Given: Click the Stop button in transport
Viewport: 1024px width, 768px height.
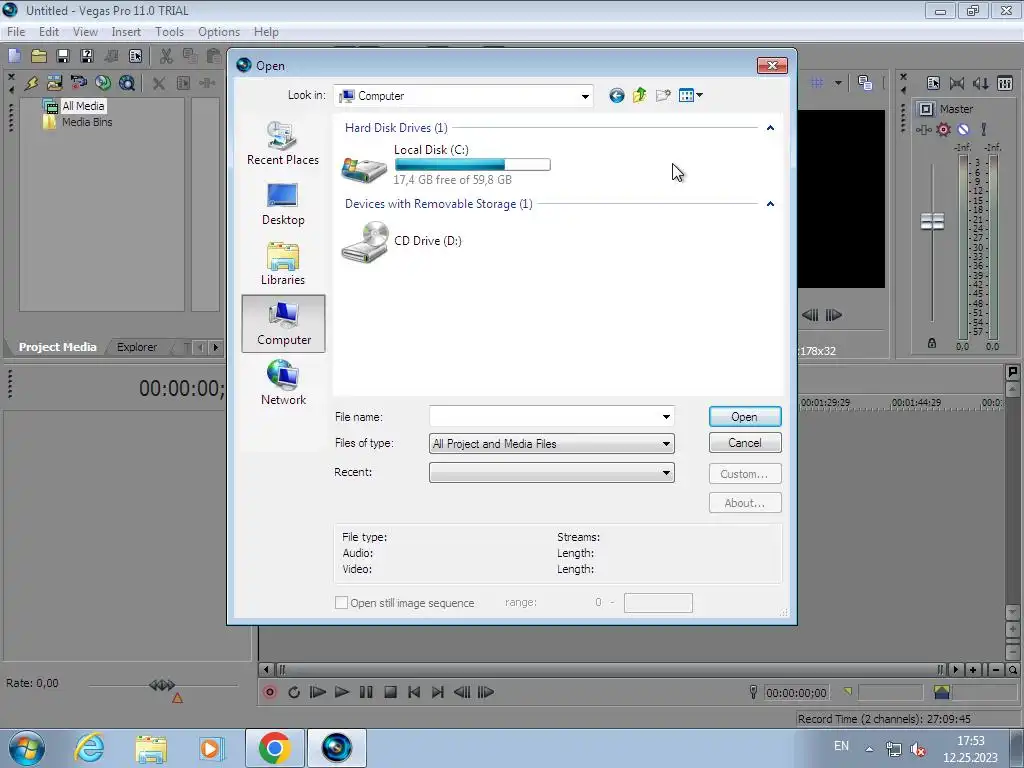Looking at the screenshot, I should pyautogui.click(x=390, y=692).
